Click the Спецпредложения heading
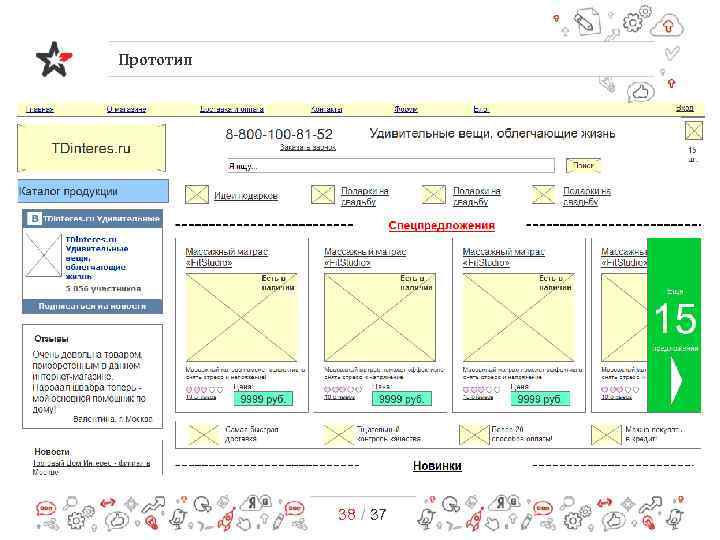The width and height of the screenshot is (720, 540). 442,225
